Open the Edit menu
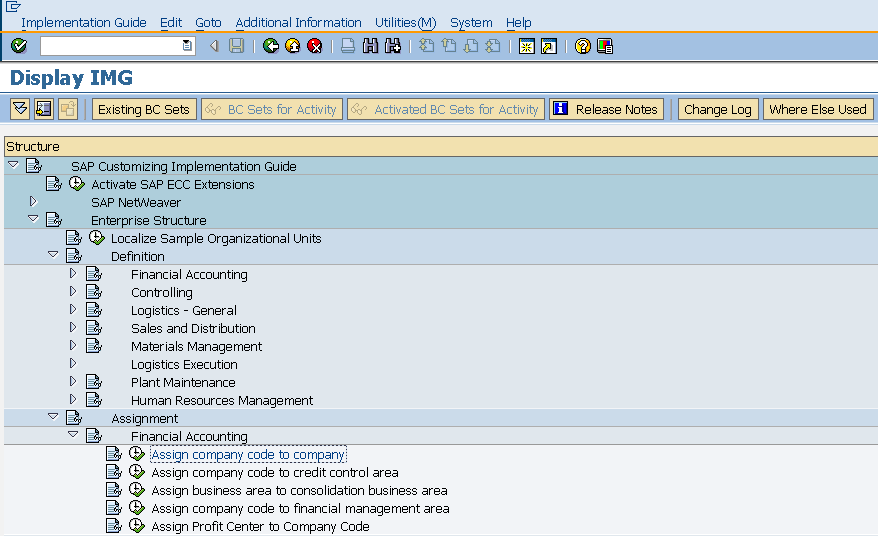878x536 pixels. click(x=171, y=22)
